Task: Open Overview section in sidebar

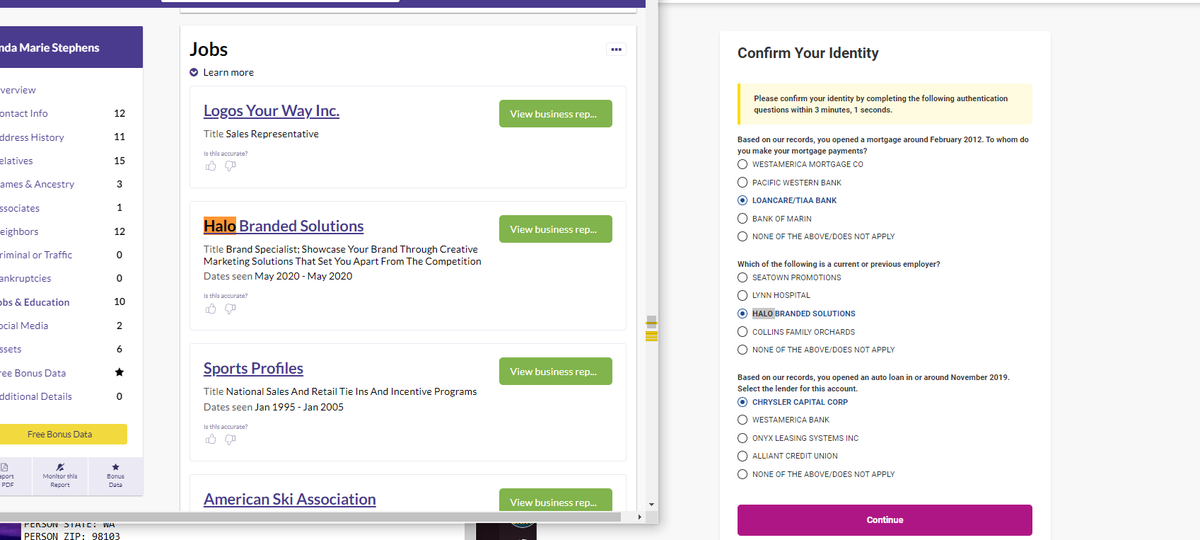Action: click(x=17, y=90)
